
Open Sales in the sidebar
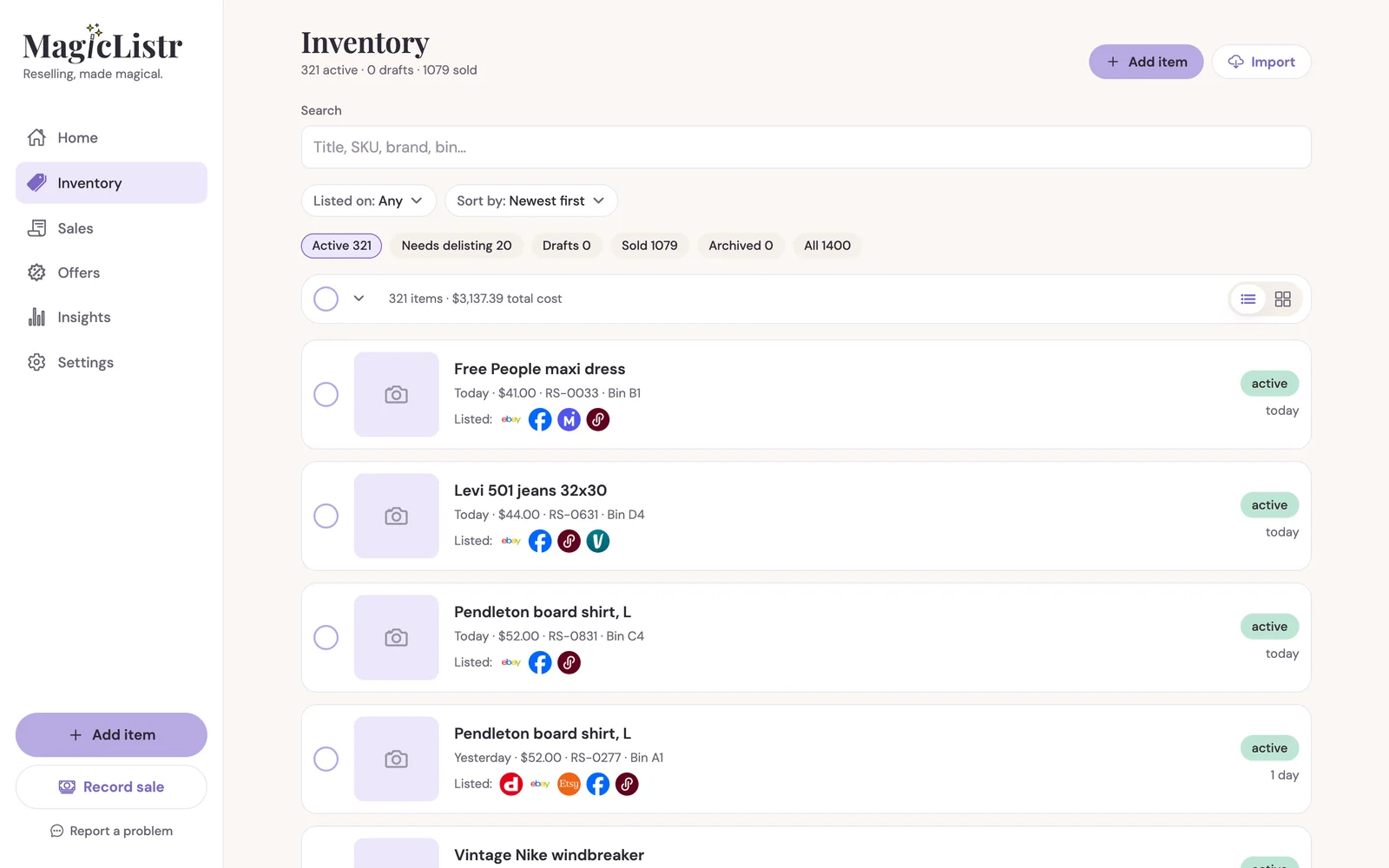point(111,228)
